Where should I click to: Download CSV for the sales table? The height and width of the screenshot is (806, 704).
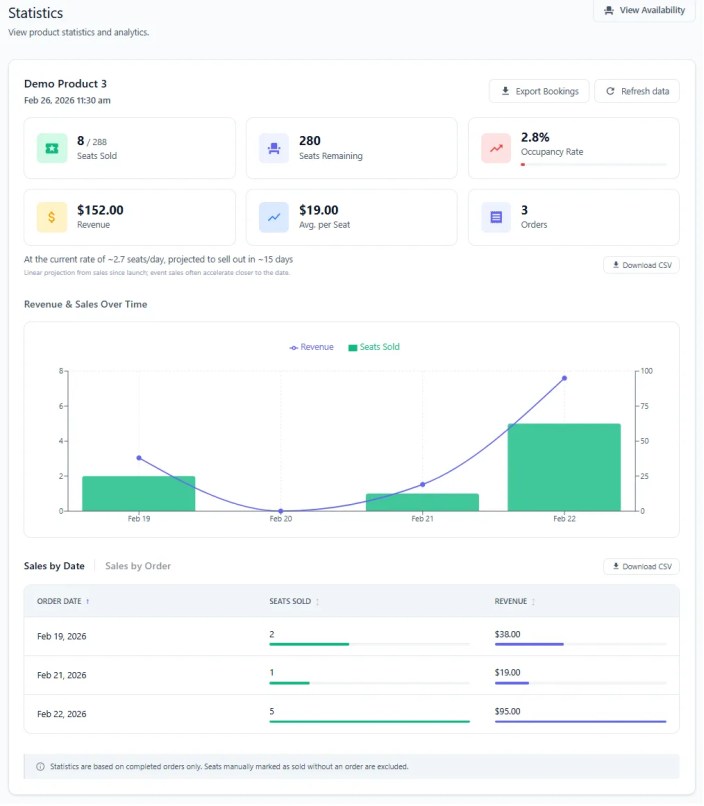(x=641, y=566)
